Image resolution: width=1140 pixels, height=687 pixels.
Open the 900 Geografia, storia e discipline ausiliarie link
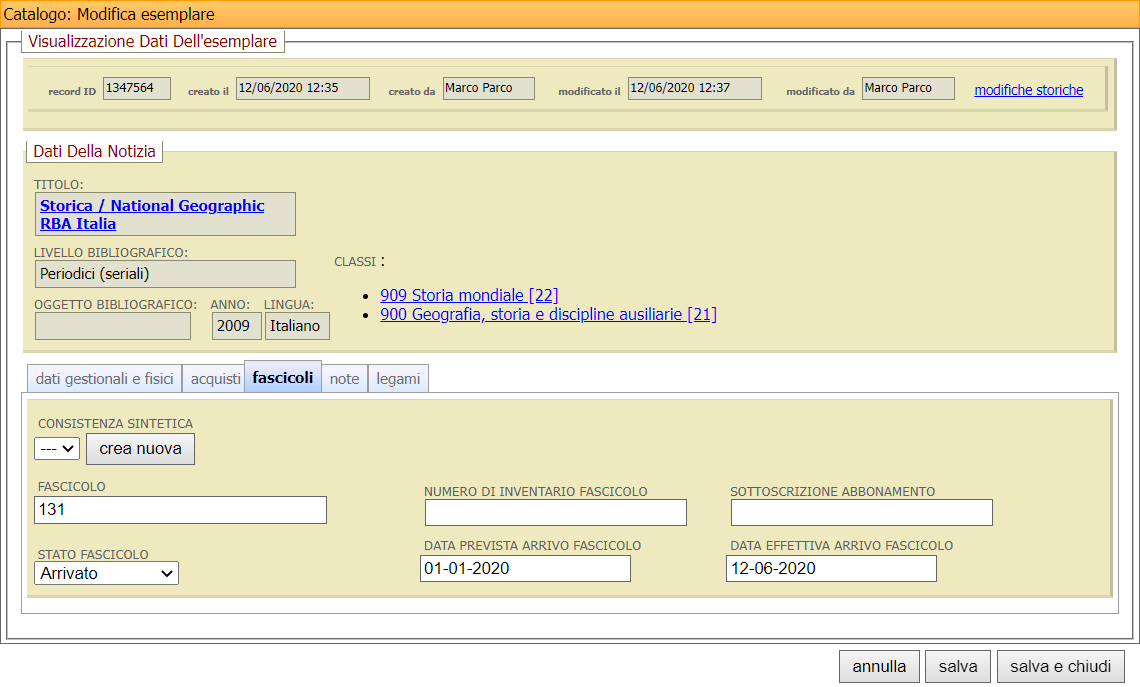pyautogui.click(x=548, y=314)
